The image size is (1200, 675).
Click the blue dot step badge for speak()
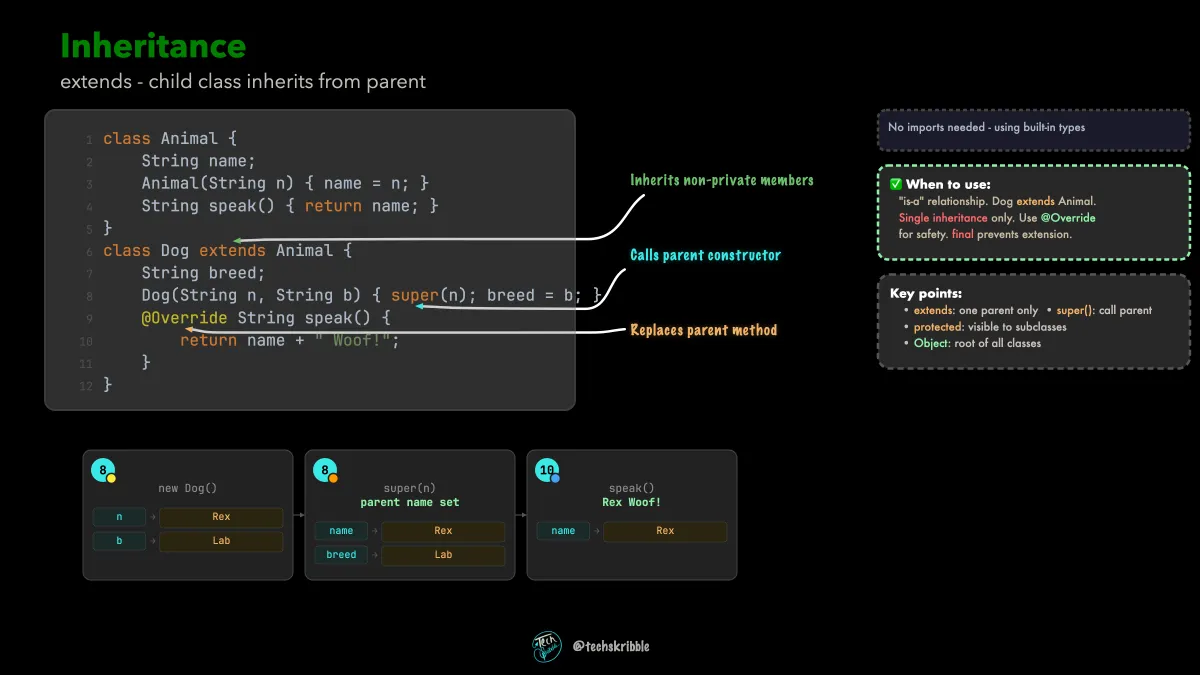coord(549,471)
